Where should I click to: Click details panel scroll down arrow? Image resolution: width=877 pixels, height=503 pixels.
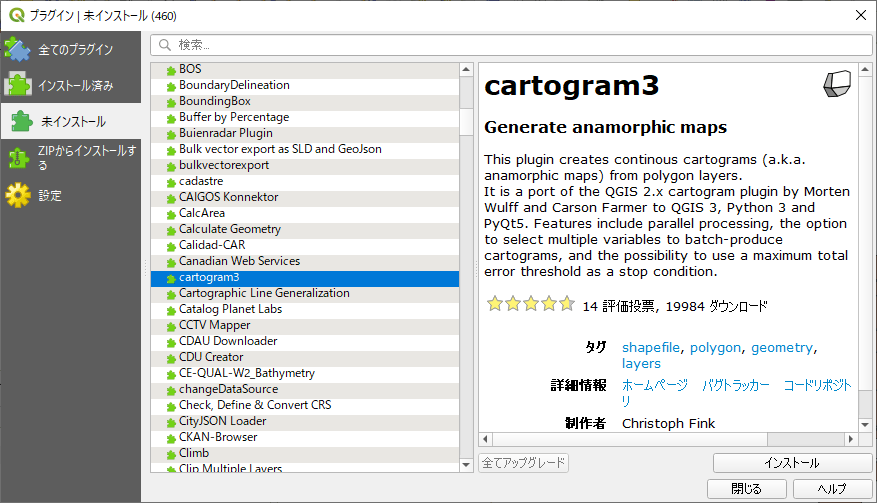coord(865,425)
